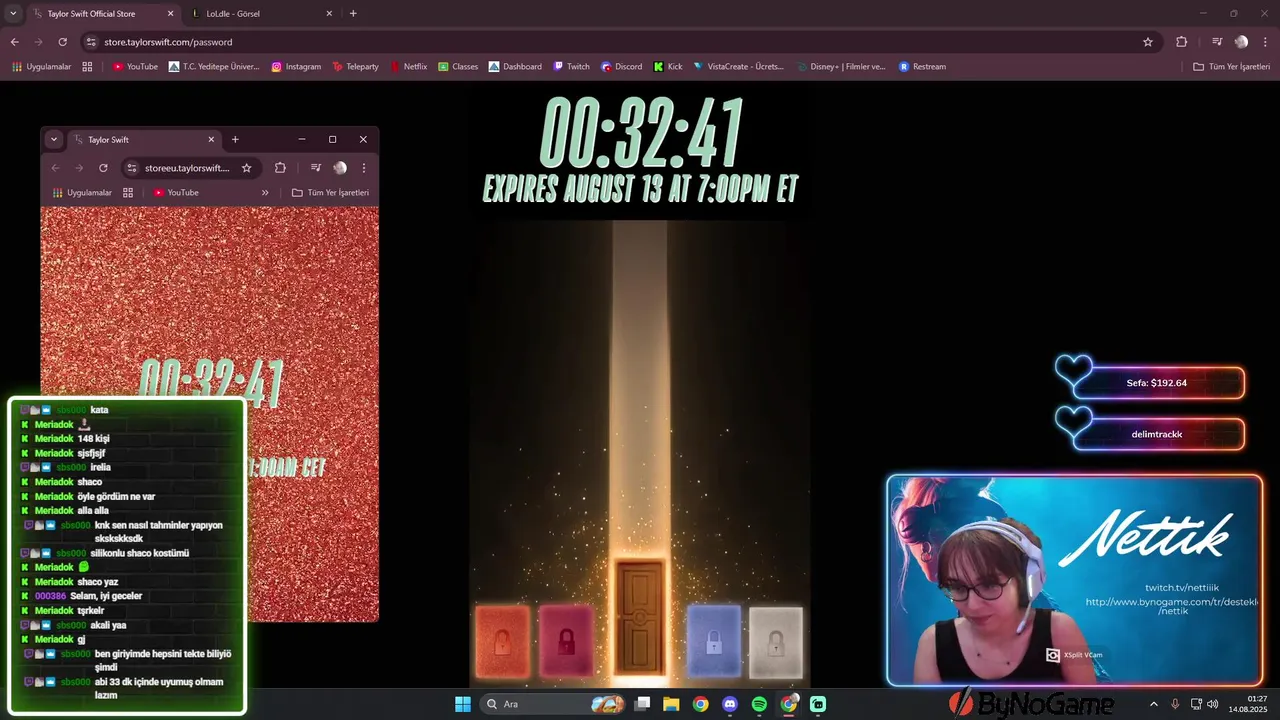Open Tüm Yer İşaretleri in small window

point(331,193)
